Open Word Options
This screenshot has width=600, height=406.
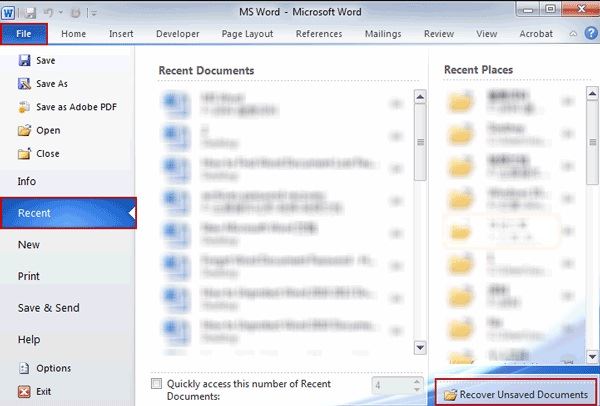coord(45,368)
